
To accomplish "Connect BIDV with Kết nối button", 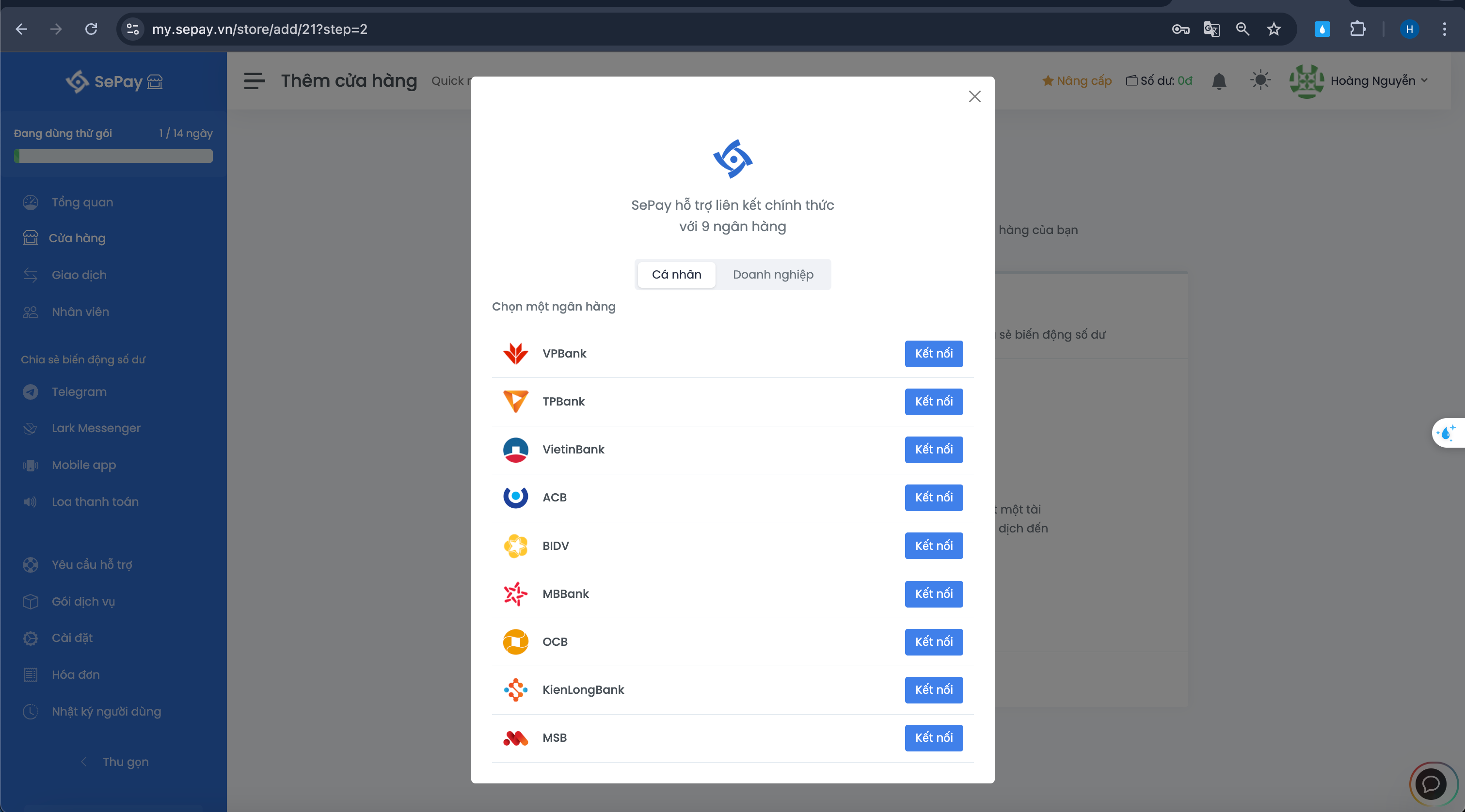I will pyautogui.click(x=933, y=546).
